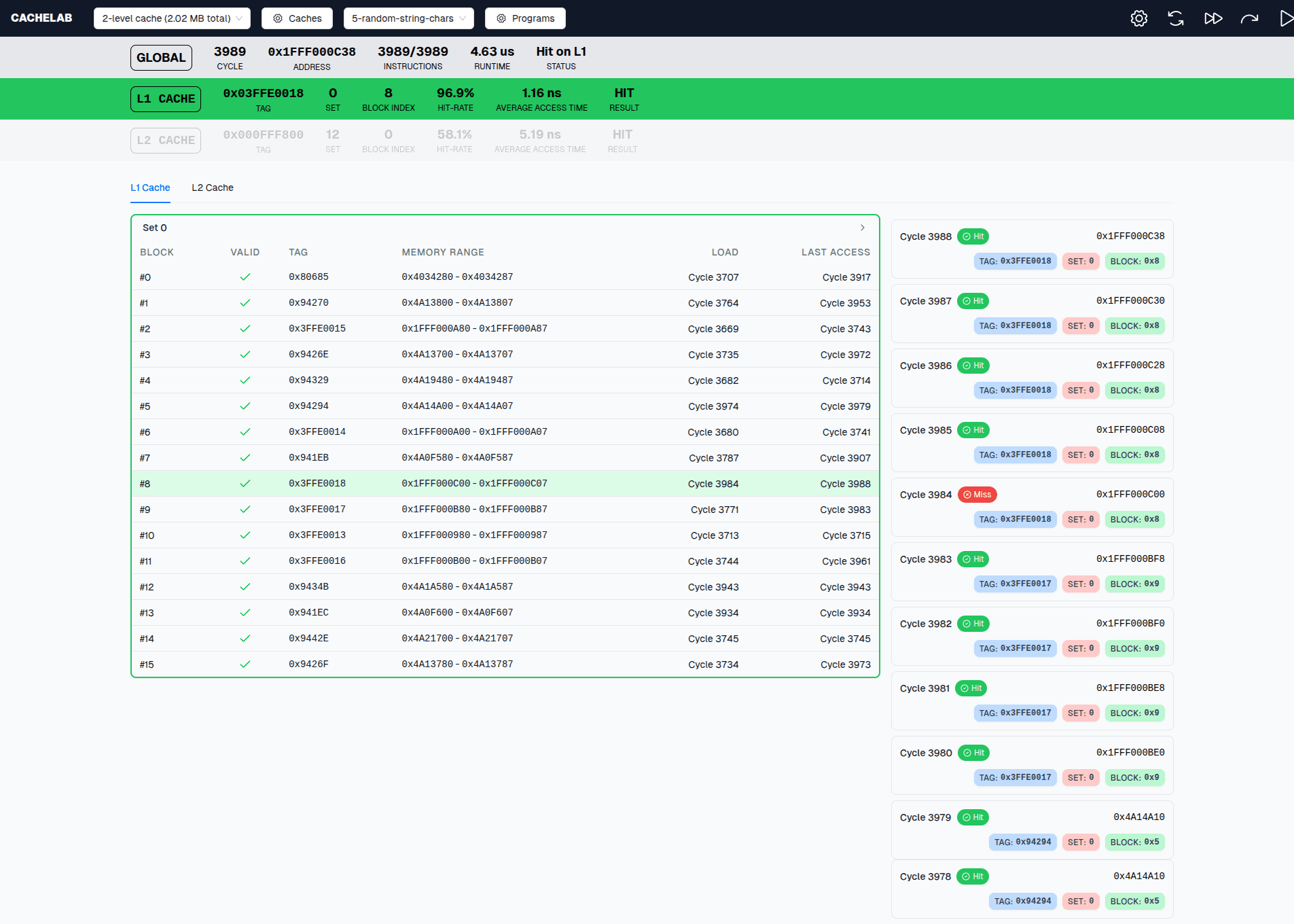Click the CACHELAB logo
1294x924 pixels.
pyautogui.click(x=41, y=18)
